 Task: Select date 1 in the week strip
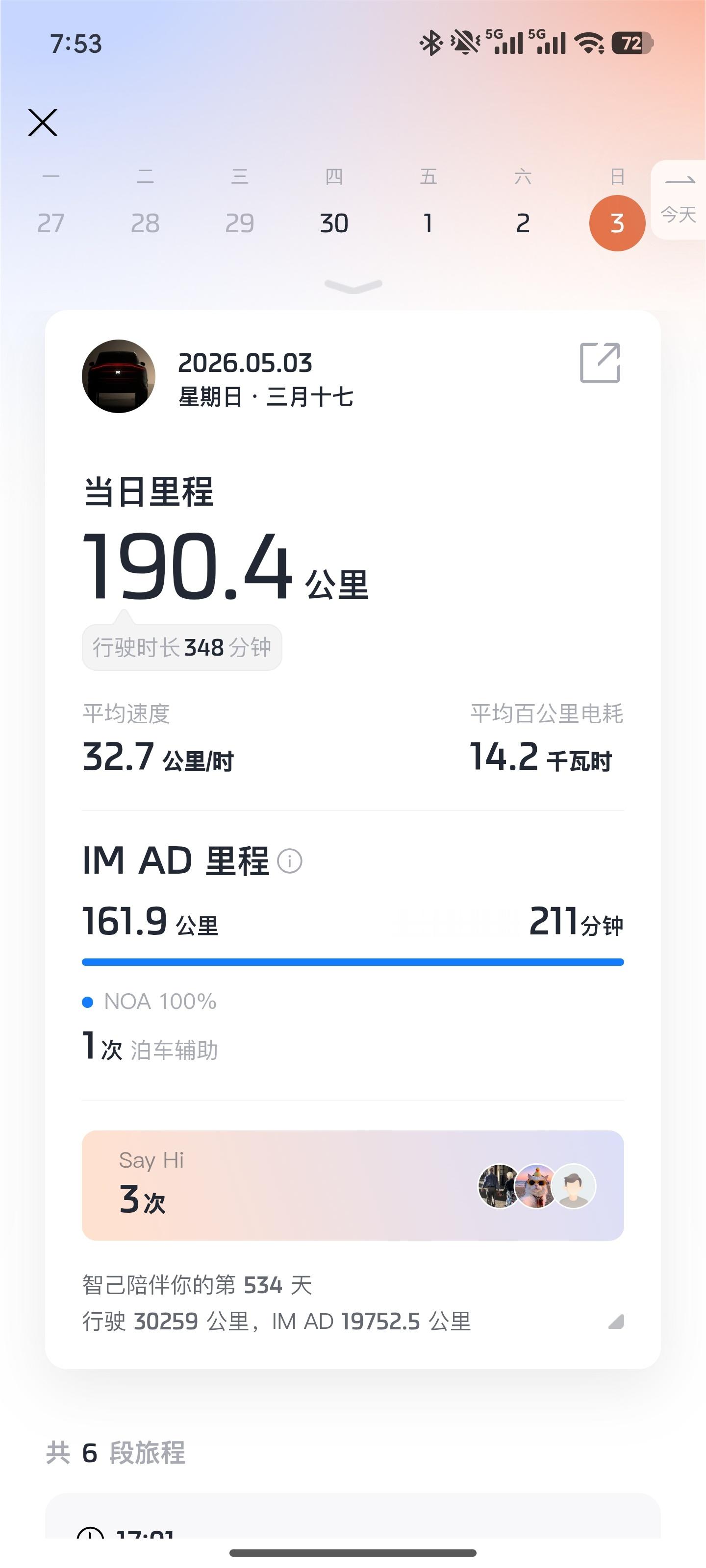point(428,223)
